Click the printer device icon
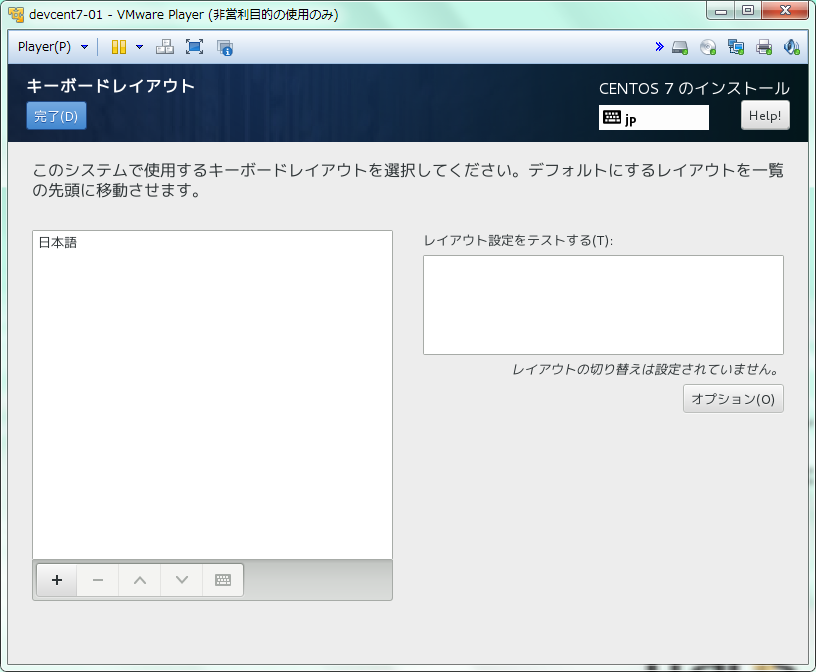 click(x=764, y=47)
